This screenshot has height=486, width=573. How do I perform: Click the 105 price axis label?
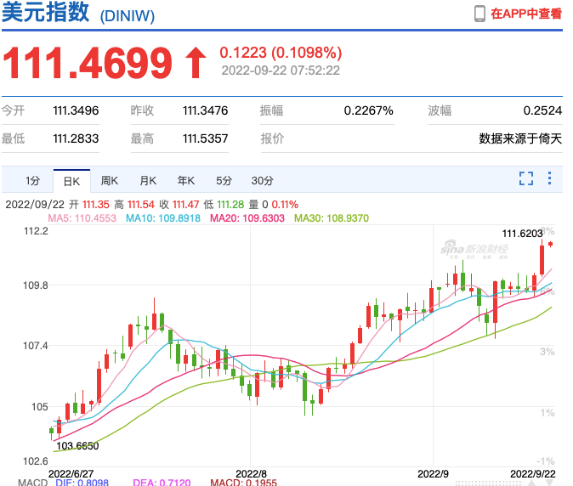coord(40,407)
